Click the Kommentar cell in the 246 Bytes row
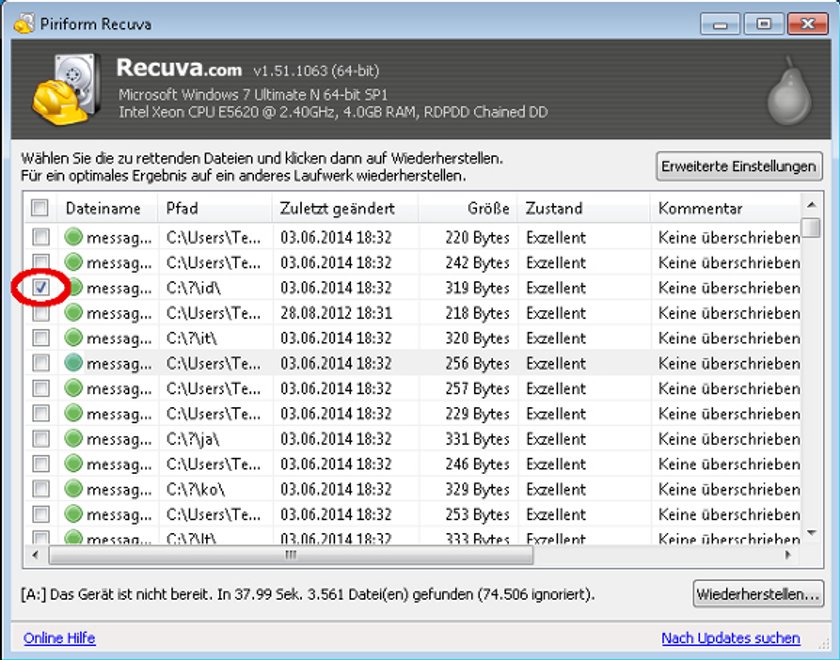840x660 pixels. [x=729, y=464]
